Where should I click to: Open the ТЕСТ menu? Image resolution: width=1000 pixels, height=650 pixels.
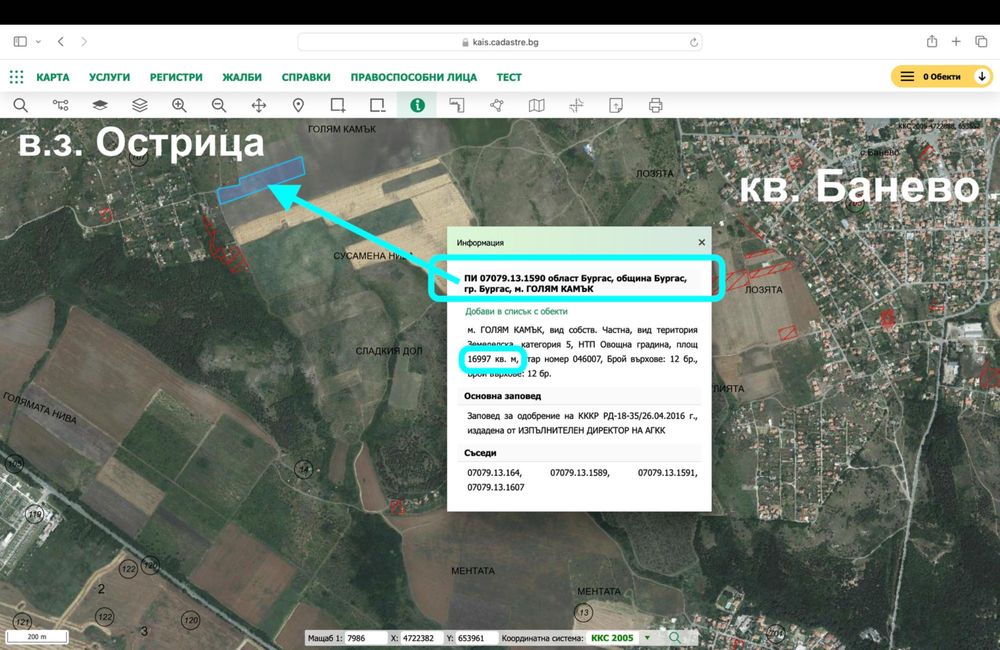509,77
